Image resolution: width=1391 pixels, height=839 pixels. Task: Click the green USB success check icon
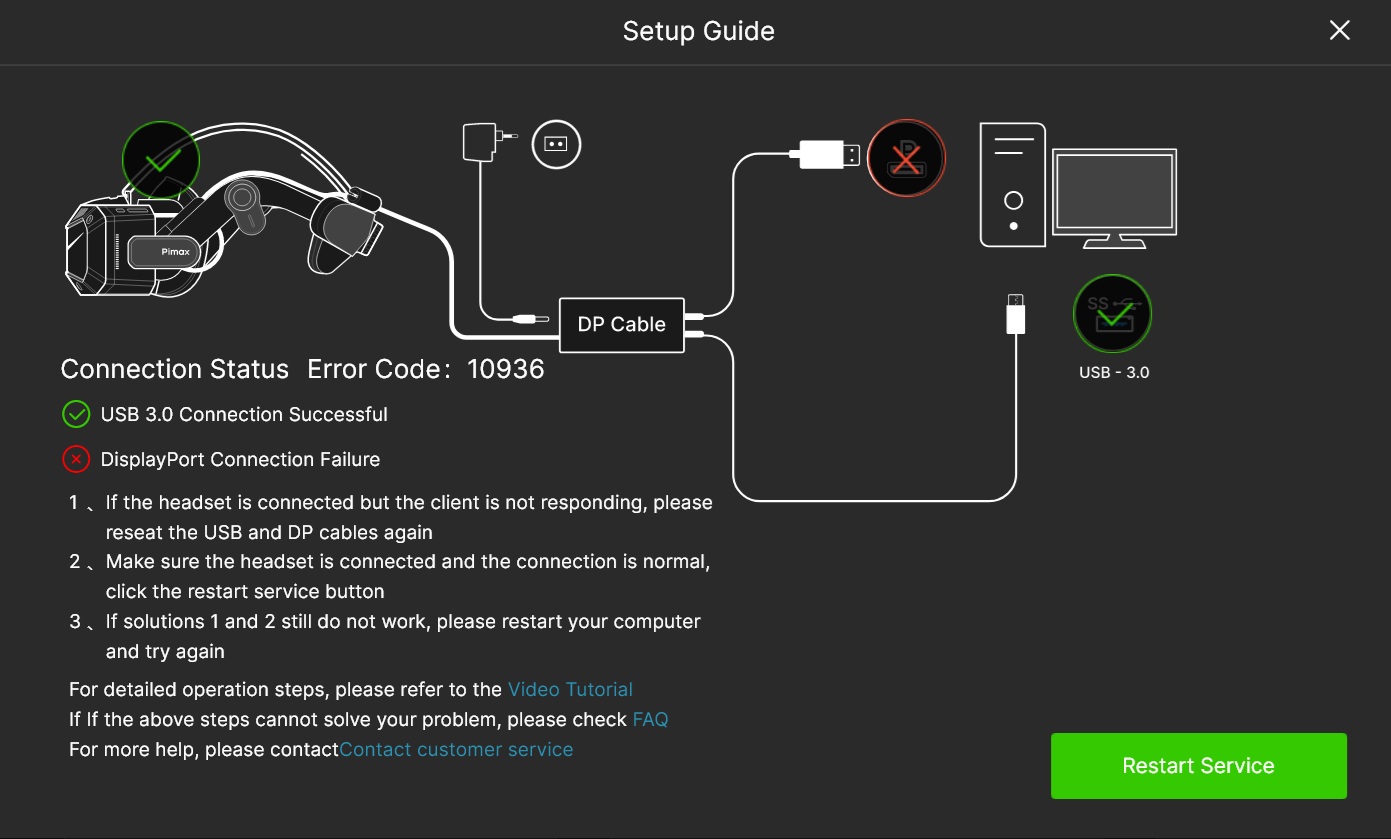pos(76,414)
